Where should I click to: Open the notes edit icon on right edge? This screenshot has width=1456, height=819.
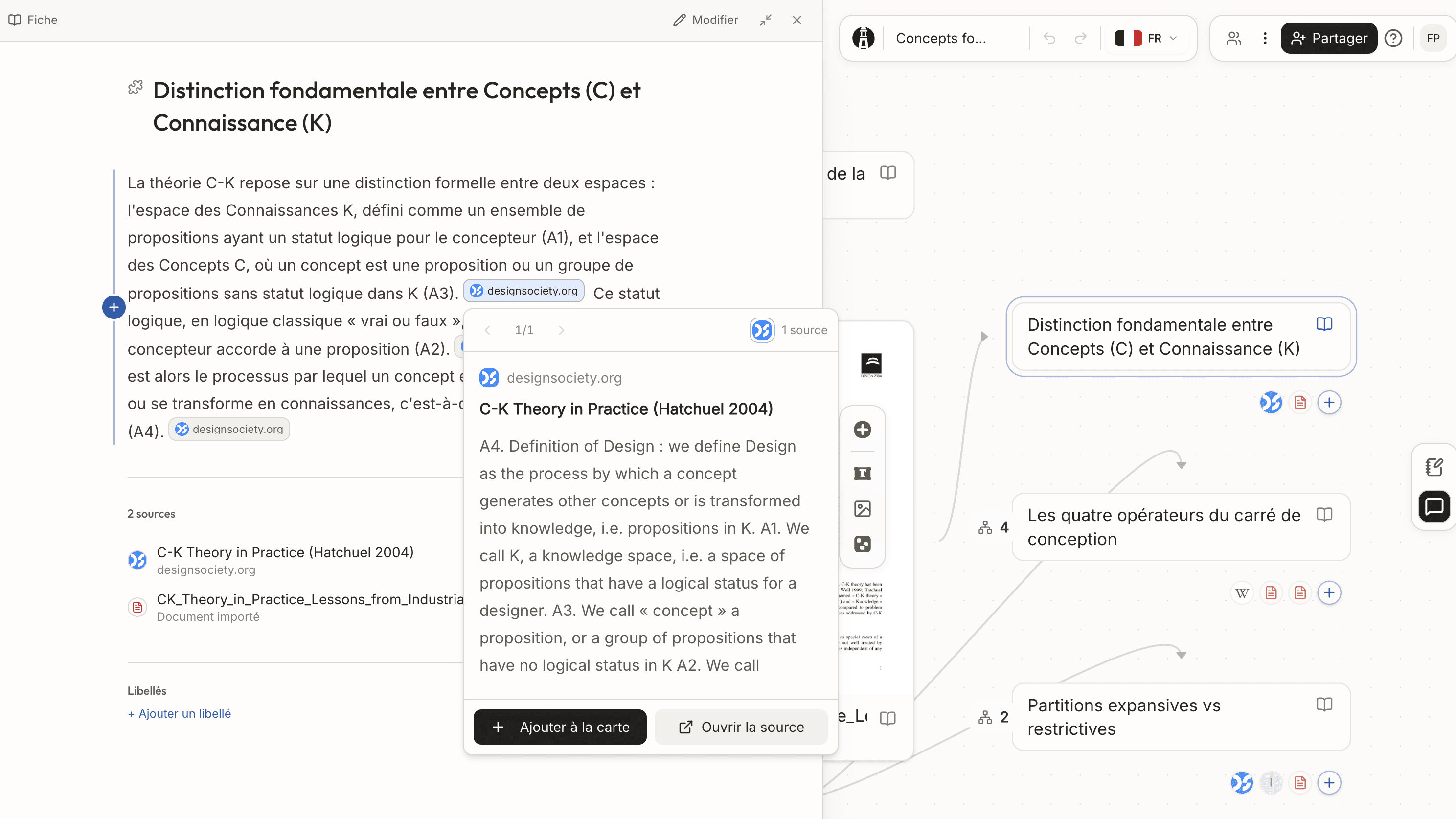(1434, 467)
